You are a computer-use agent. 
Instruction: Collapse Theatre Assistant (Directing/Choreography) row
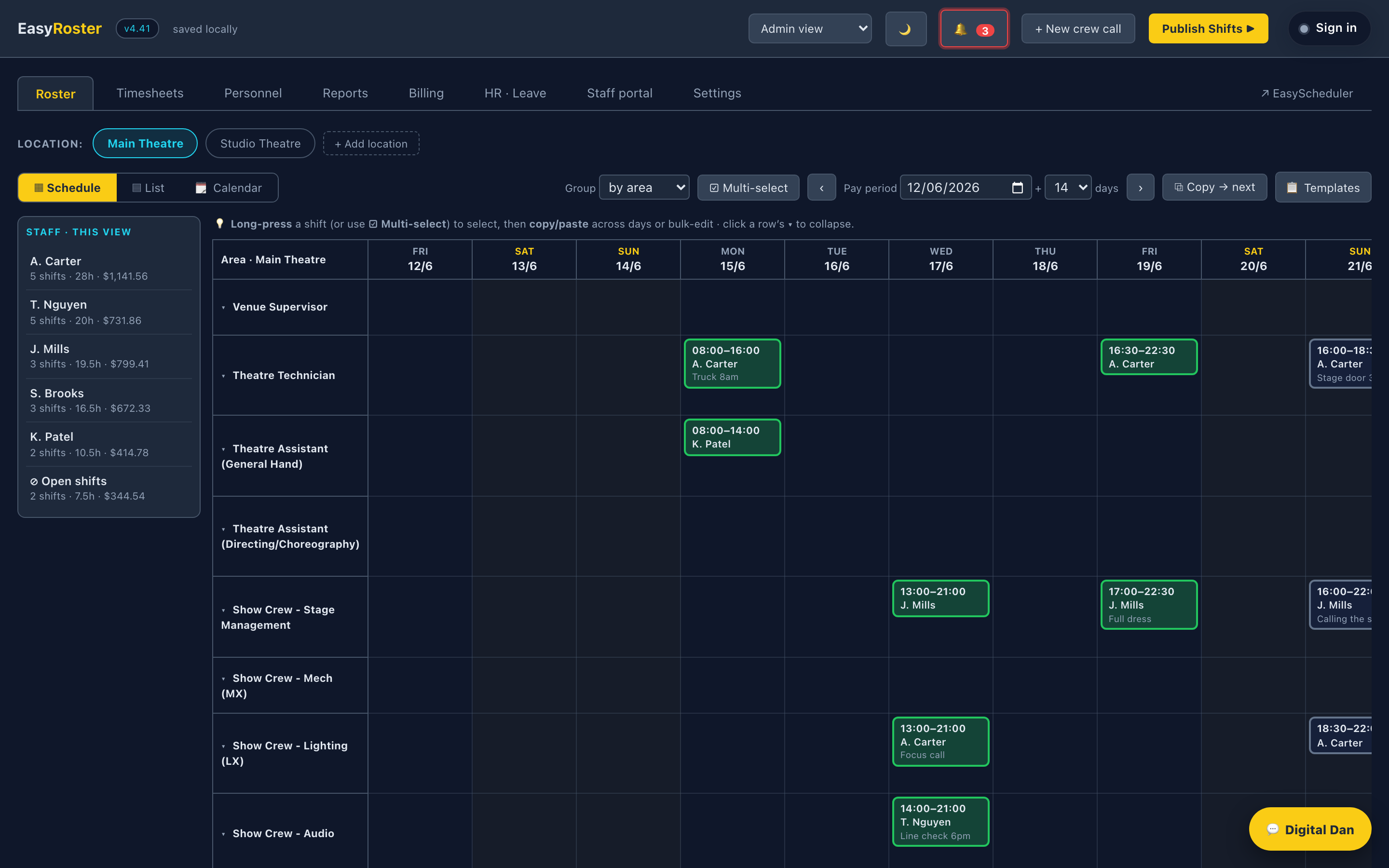(223, 529)
